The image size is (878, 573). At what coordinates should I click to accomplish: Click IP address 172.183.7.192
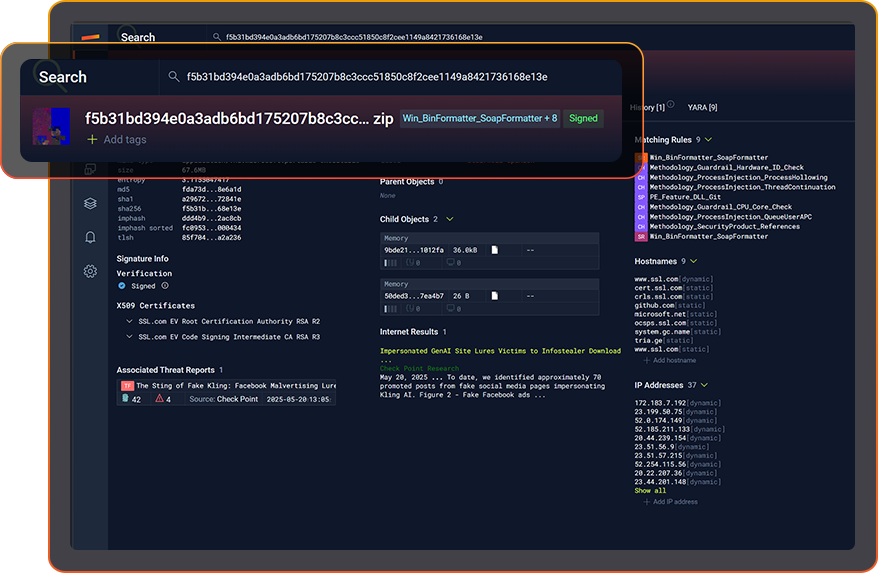click(x=660, y=403)
